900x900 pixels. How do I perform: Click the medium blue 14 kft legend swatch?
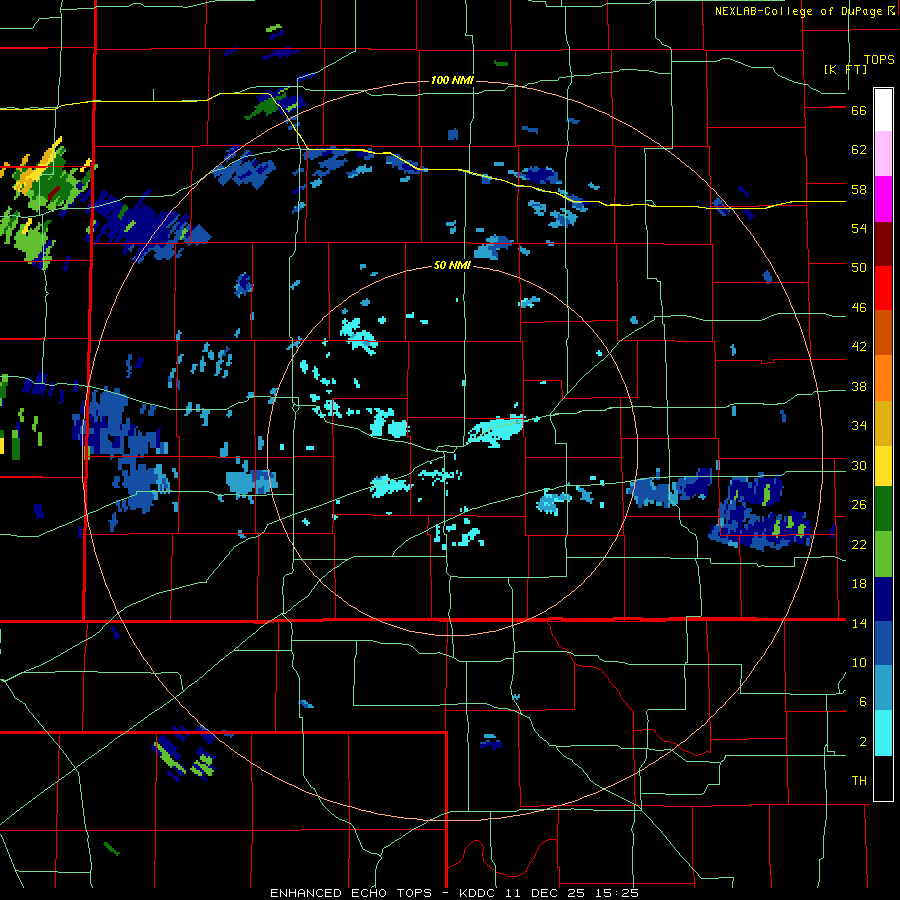[x=883, y=643]
